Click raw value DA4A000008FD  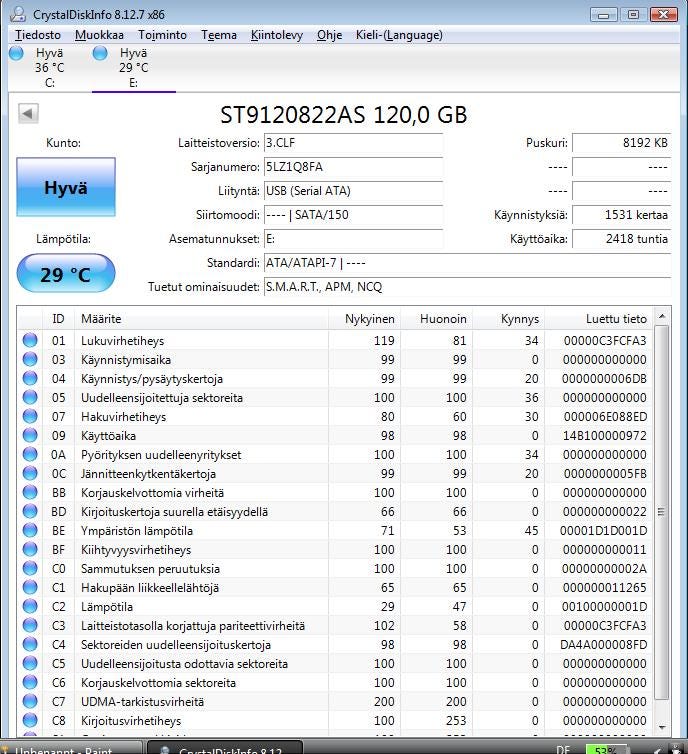point(604,645)
